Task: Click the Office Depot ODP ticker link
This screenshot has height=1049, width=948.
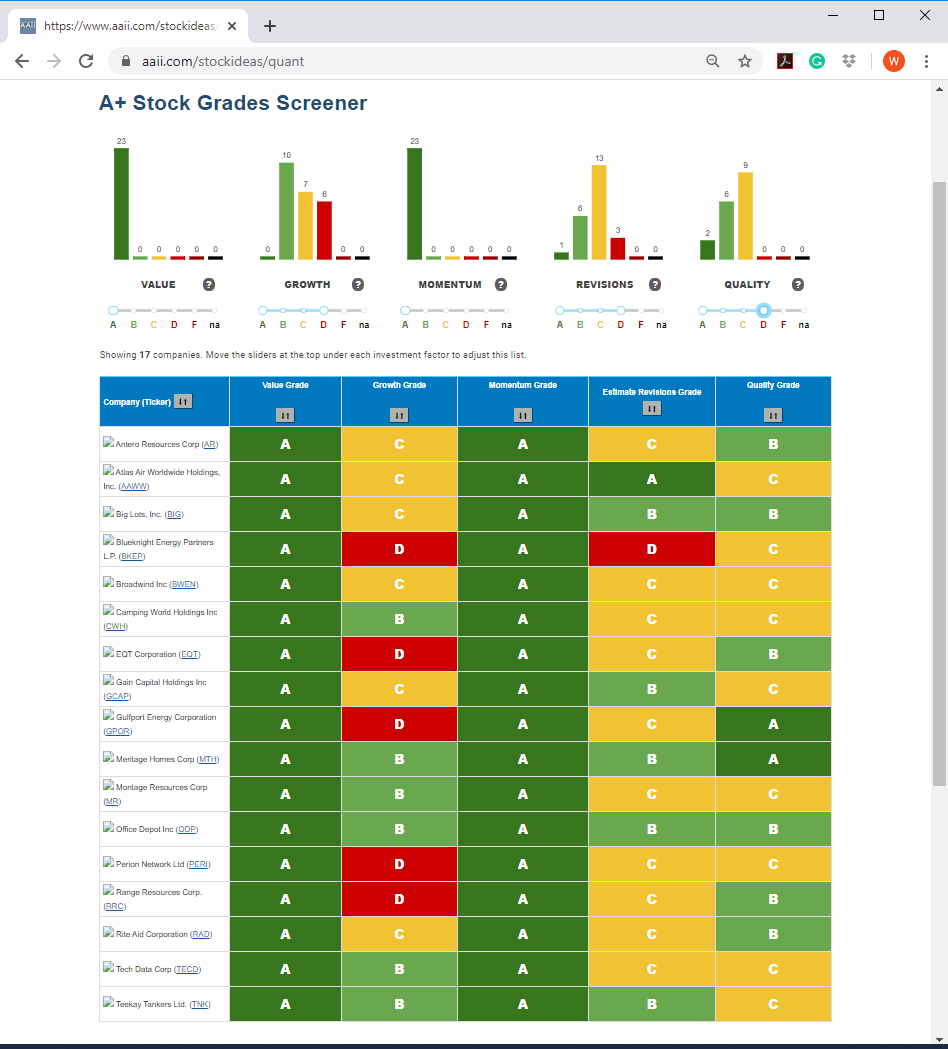Action: pyautogui.click(x=187, y=830)
